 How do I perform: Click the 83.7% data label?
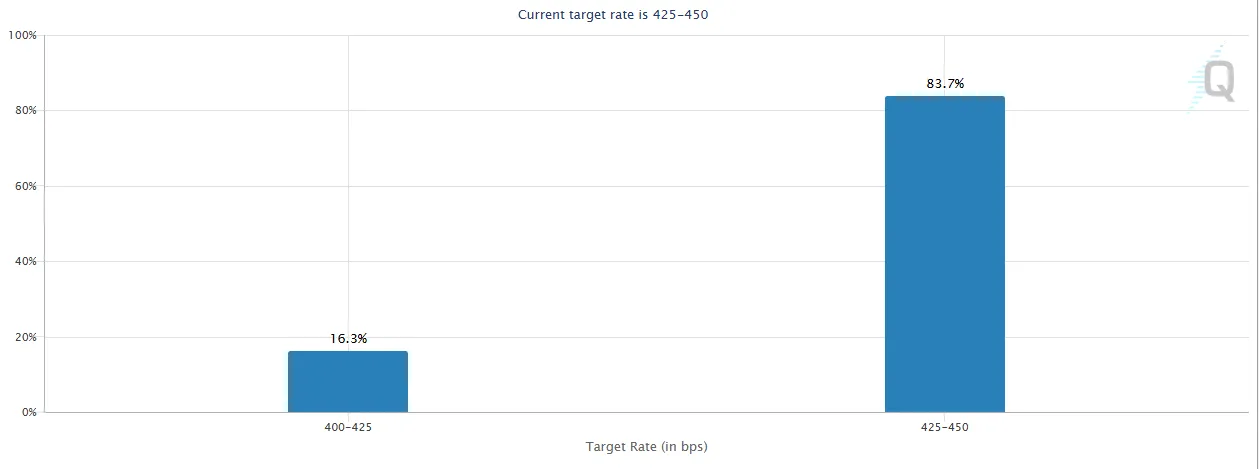pyautogui.click(x=945, y=84)
